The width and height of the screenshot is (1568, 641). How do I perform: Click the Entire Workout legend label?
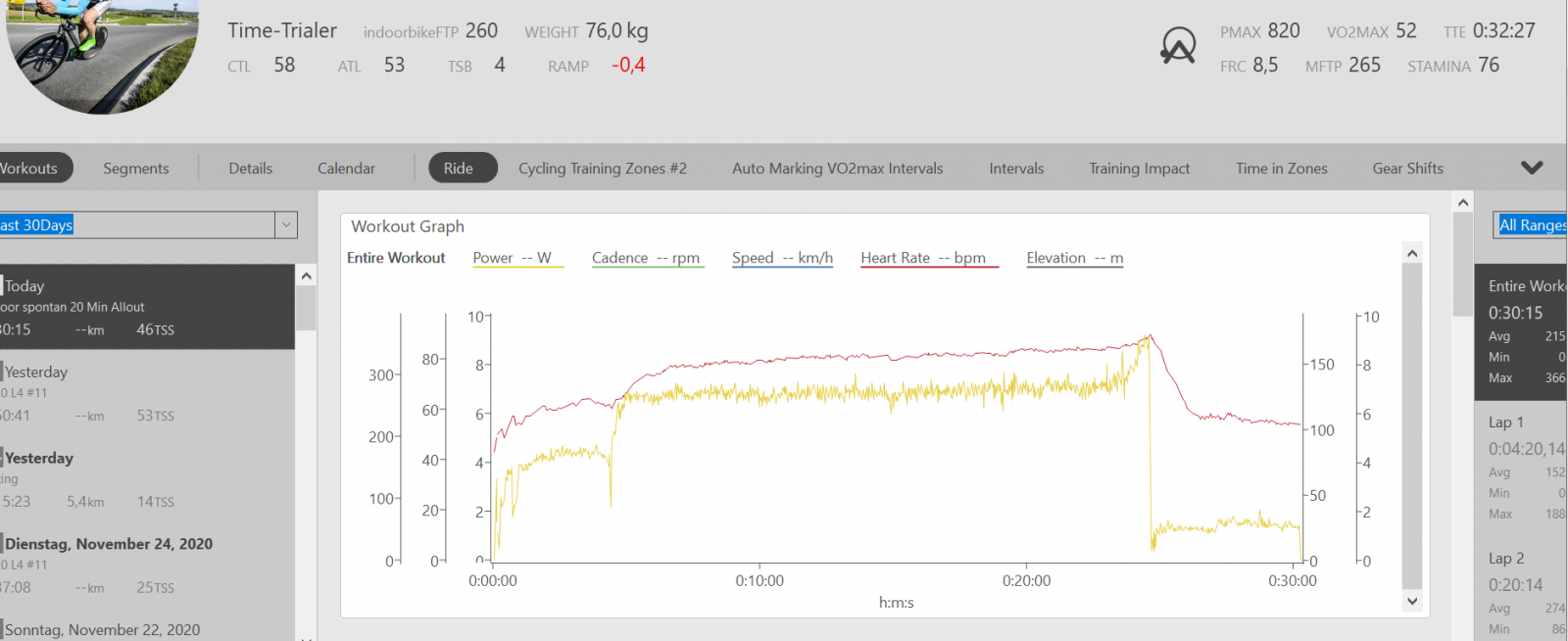click(396, 258)
